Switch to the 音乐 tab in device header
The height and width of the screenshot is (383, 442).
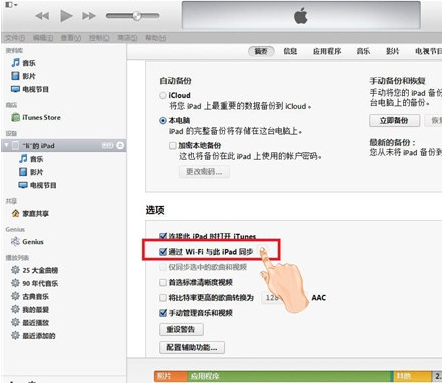click(363, 51)
